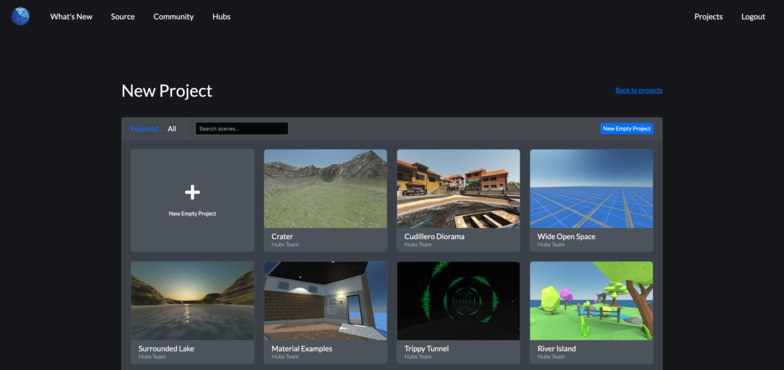Pick the Wide Open Space scene thumbnail

(592, 188)
